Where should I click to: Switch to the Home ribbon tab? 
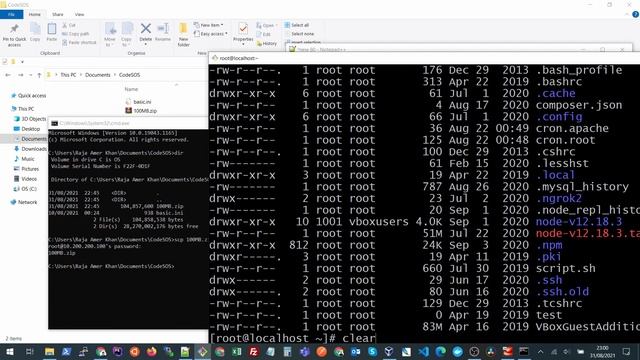pos(34,14)
